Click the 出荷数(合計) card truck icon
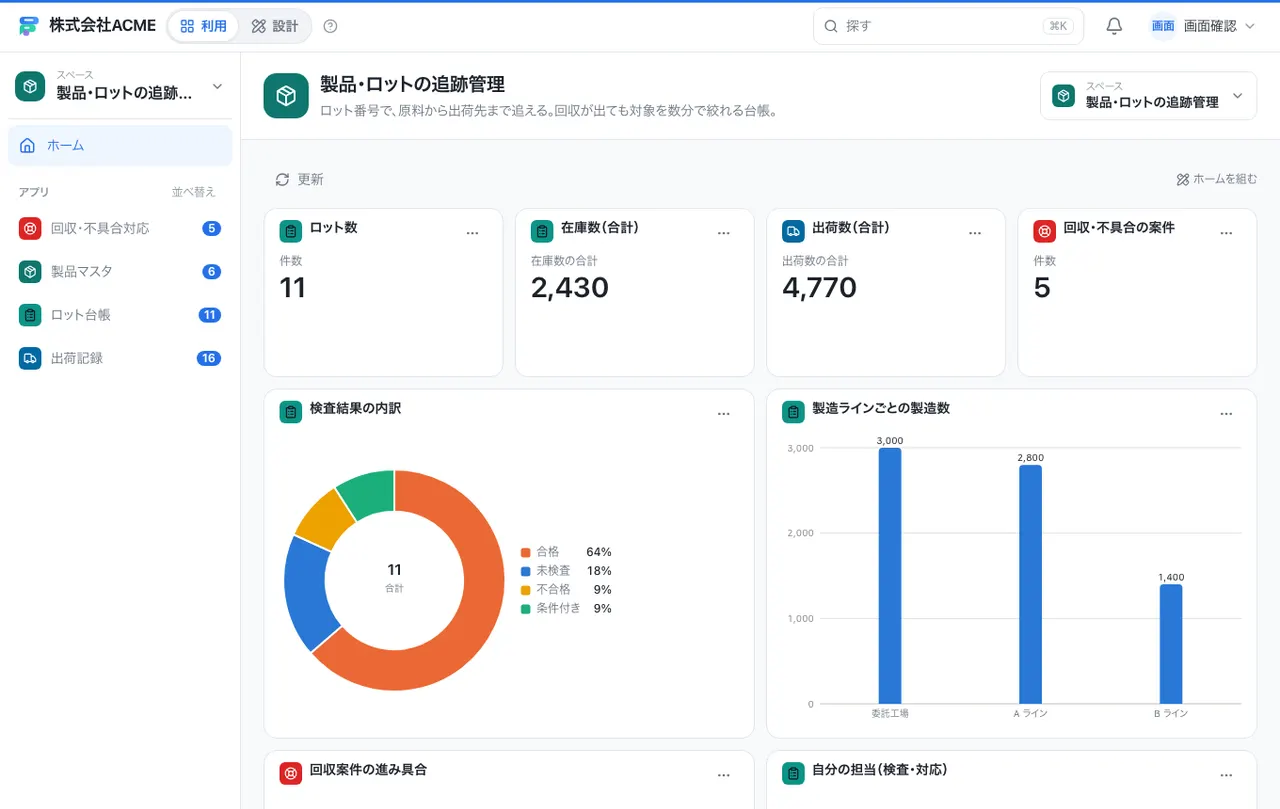 coord(793,232)
